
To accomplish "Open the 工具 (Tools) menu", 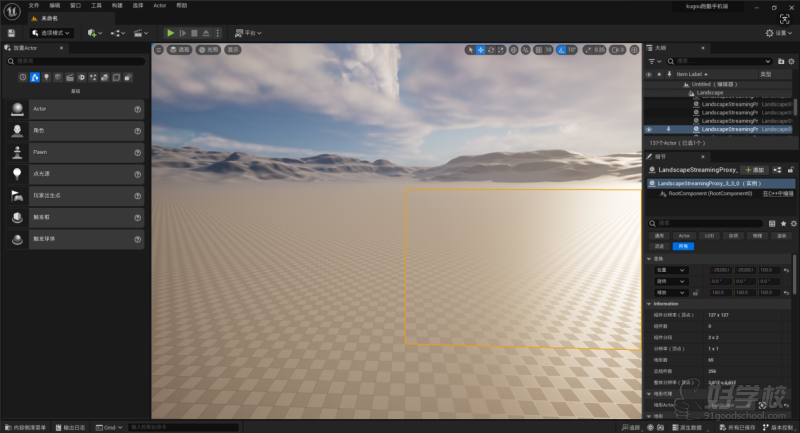I will pos(96,5).
